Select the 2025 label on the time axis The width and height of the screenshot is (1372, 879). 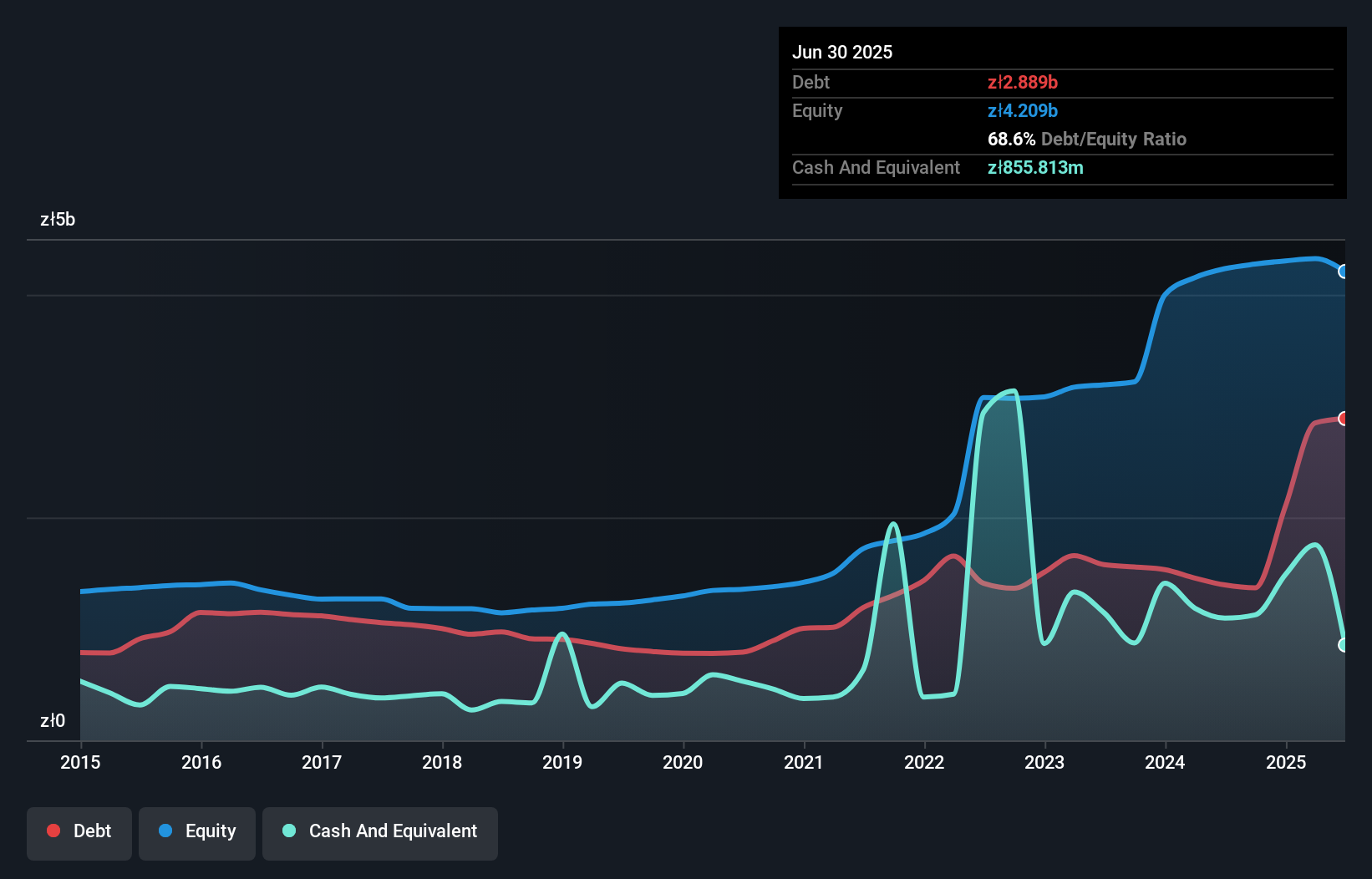(1287, 762)
